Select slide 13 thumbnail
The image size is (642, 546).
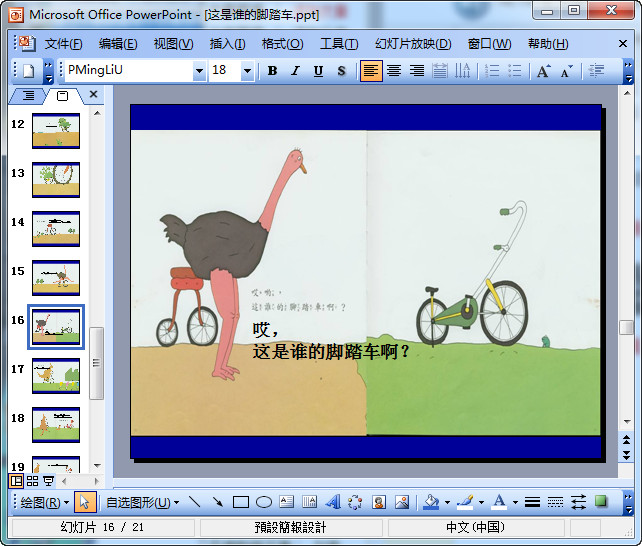point(56,180)
